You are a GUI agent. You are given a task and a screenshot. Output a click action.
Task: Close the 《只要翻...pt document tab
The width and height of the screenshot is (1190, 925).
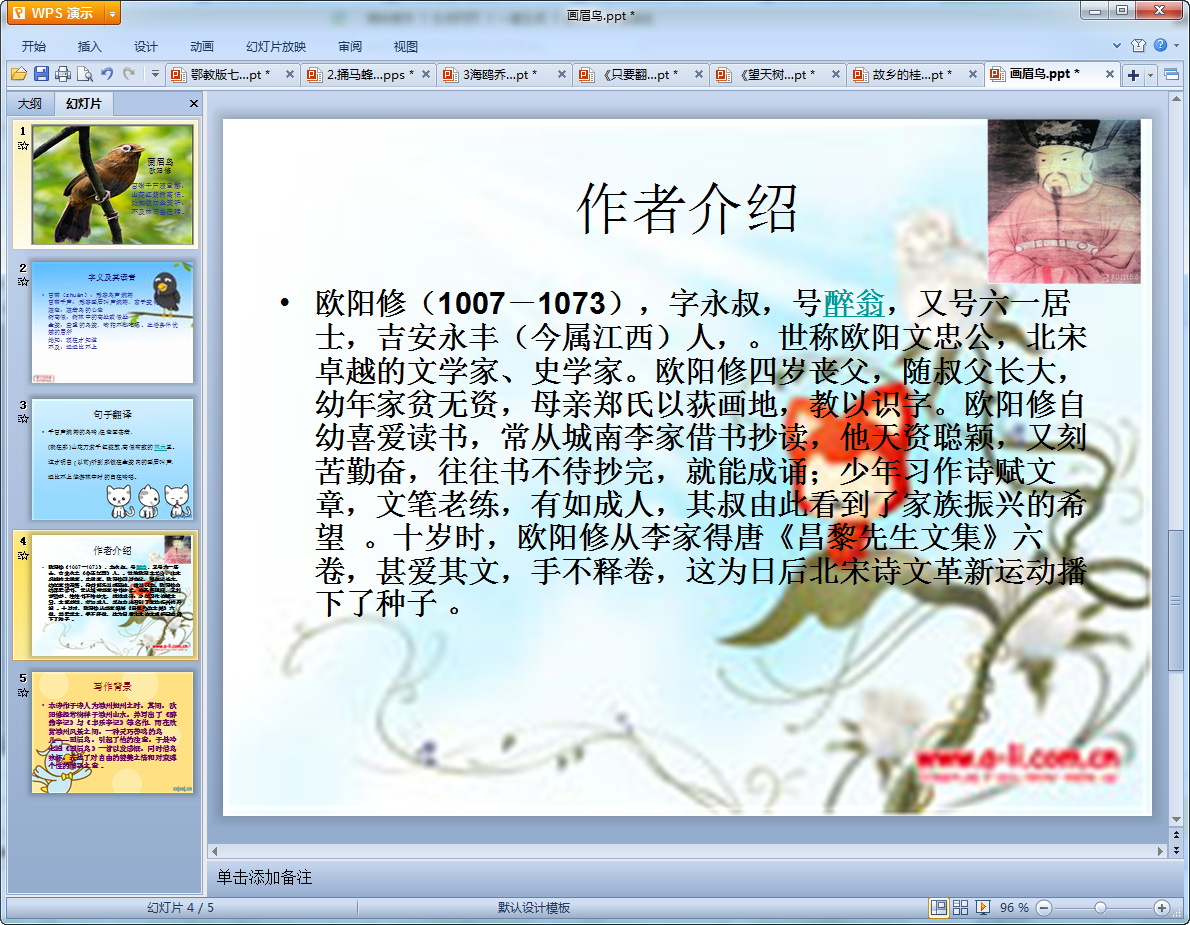coord(699,74)
